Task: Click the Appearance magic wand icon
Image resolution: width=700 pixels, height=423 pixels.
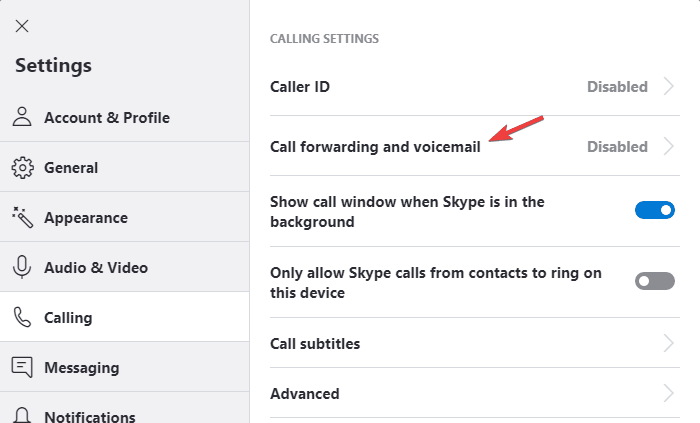Action: pos(22,217)
